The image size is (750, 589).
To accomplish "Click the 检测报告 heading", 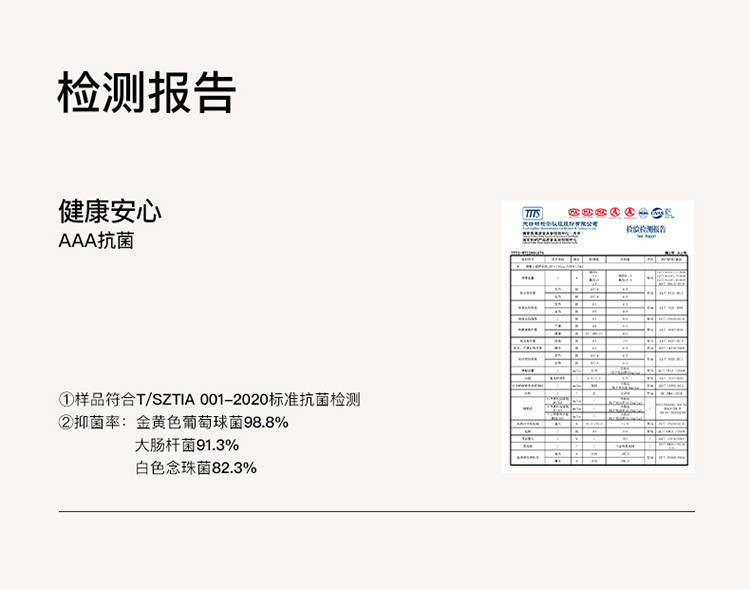I will (x=146, y=93).
